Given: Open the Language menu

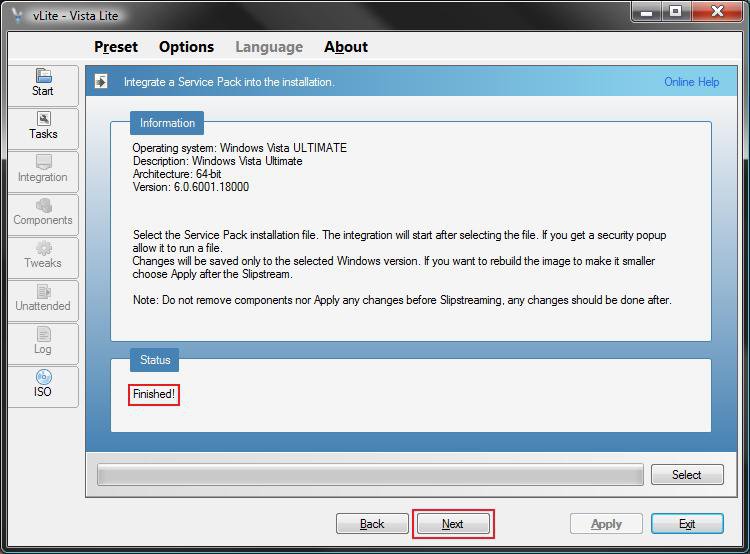Looking at the screenshot, I should pos(269,47).
